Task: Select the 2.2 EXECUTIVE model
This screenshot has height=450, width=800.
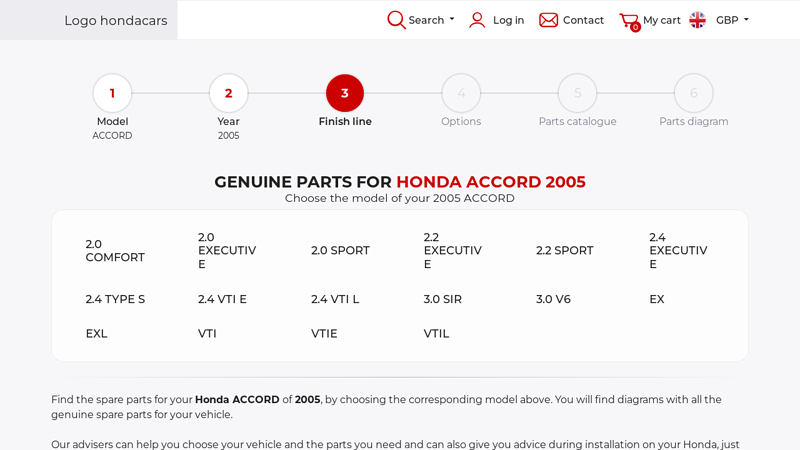Action: pyautogui.click(x=453, y=251)
